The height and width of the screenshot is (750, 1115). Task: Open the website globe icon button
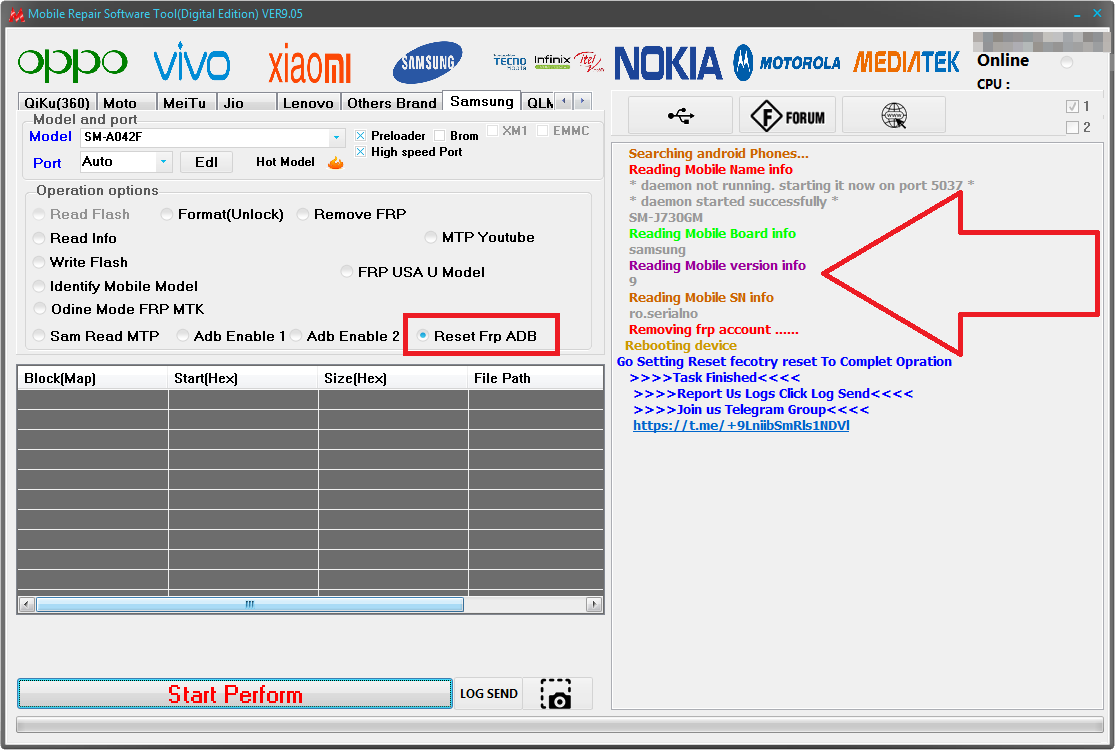894,115
